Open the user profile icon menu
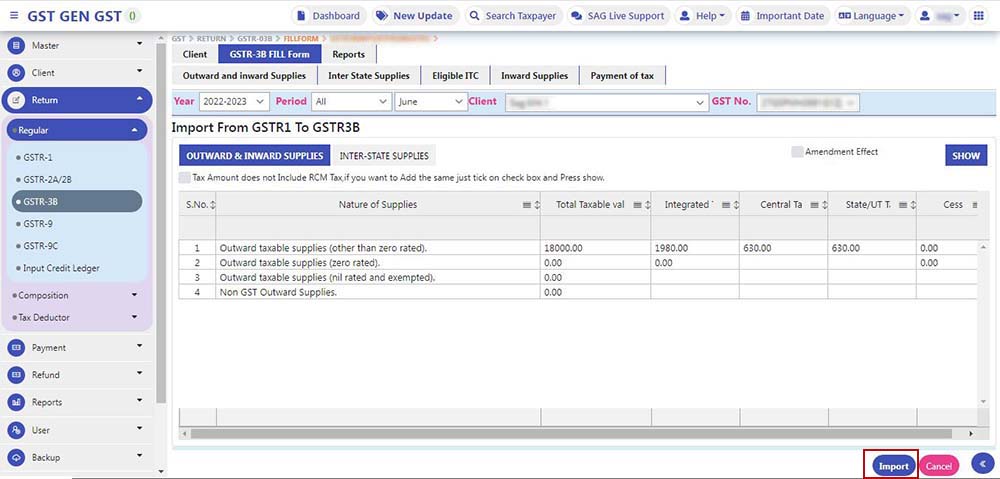 tap(938, 16)
